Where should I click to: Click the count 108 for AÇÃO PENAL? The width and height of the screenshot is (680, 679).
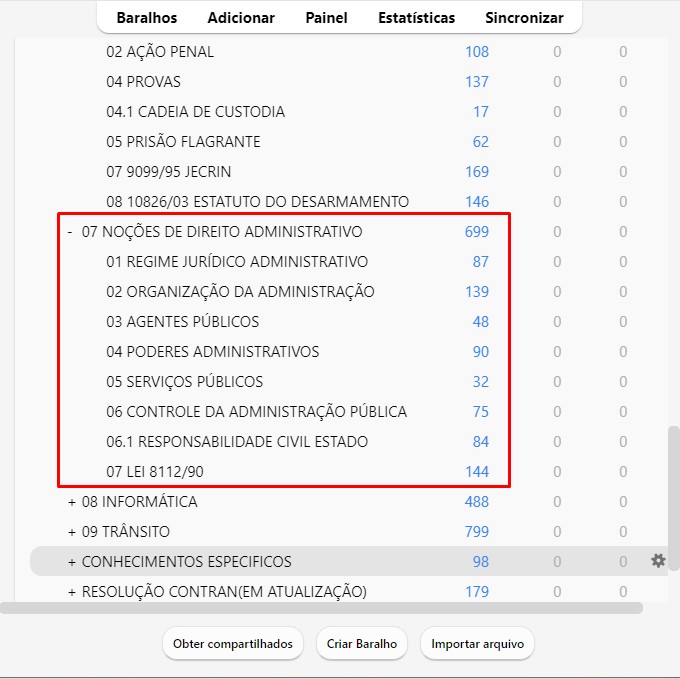477,52
